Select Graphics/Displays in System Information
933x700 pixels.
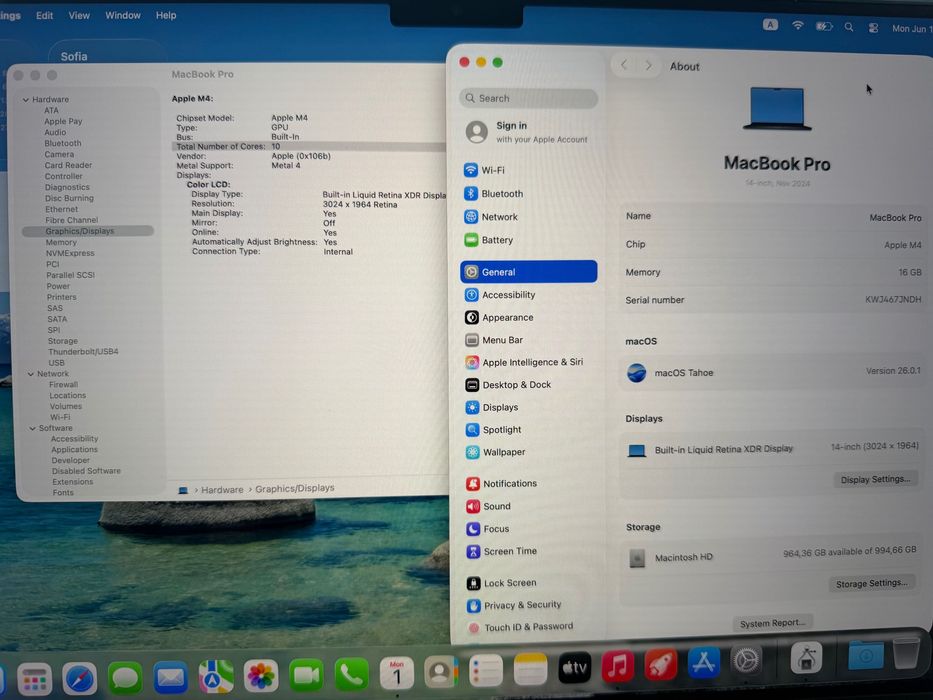click(87, 231)
